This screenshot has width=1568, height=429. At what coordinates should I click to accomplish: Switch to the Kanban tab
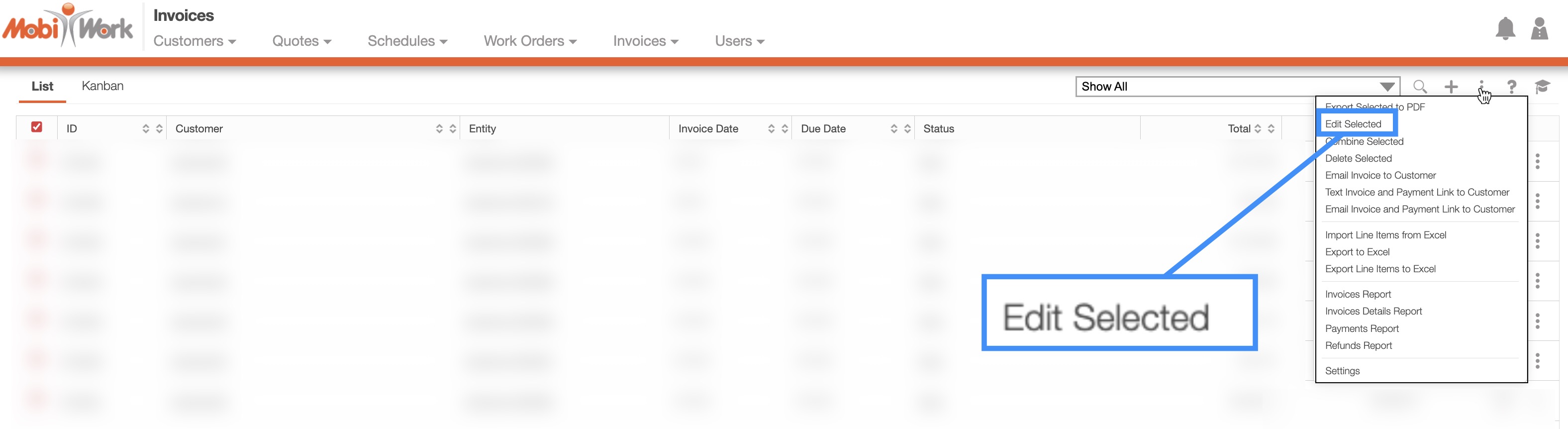click(102, 86)
